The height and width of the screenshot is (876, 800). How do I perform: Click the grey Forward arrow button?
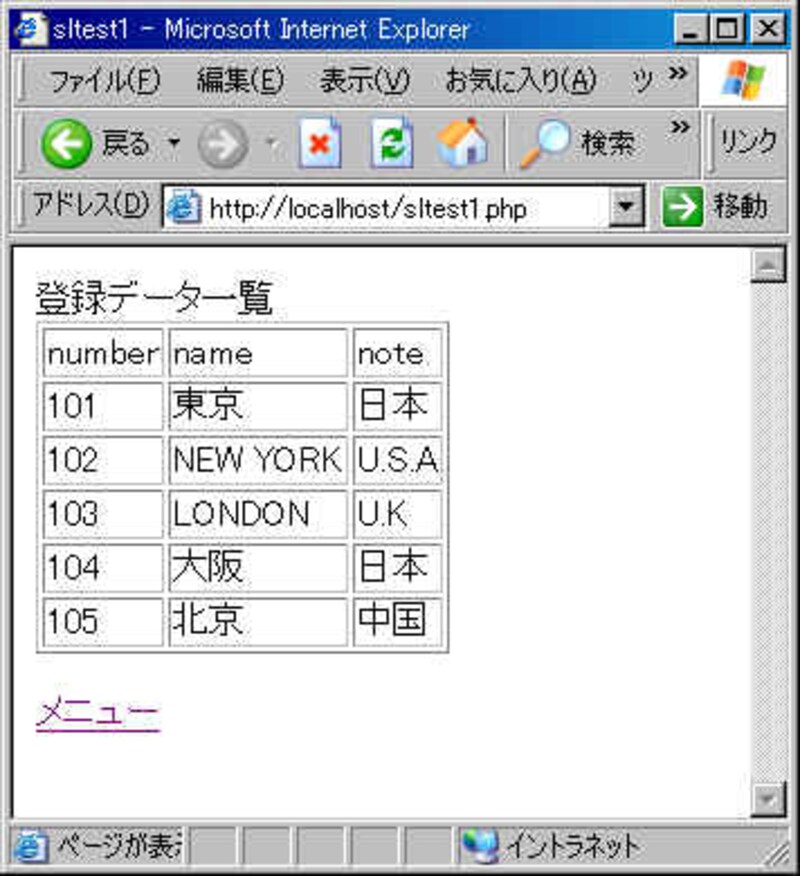pyautogui.click(x=223, y=145)
